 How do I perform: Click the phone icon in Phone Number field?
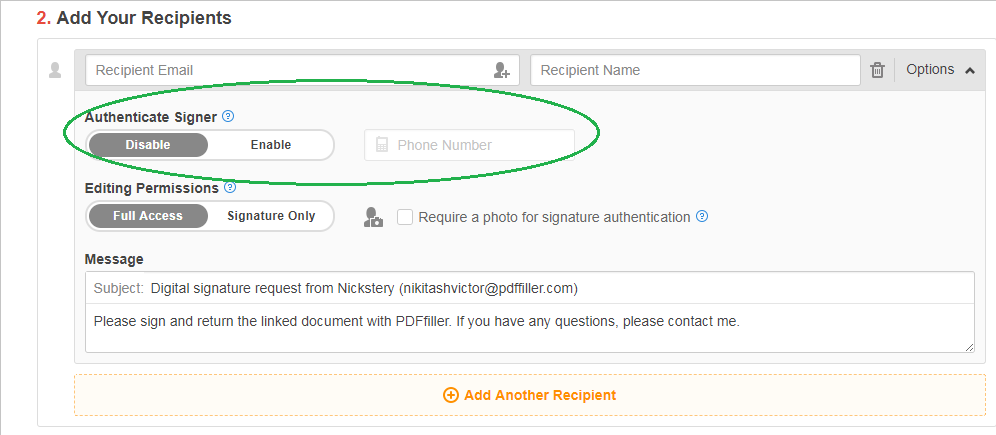(x=382, y=145)
